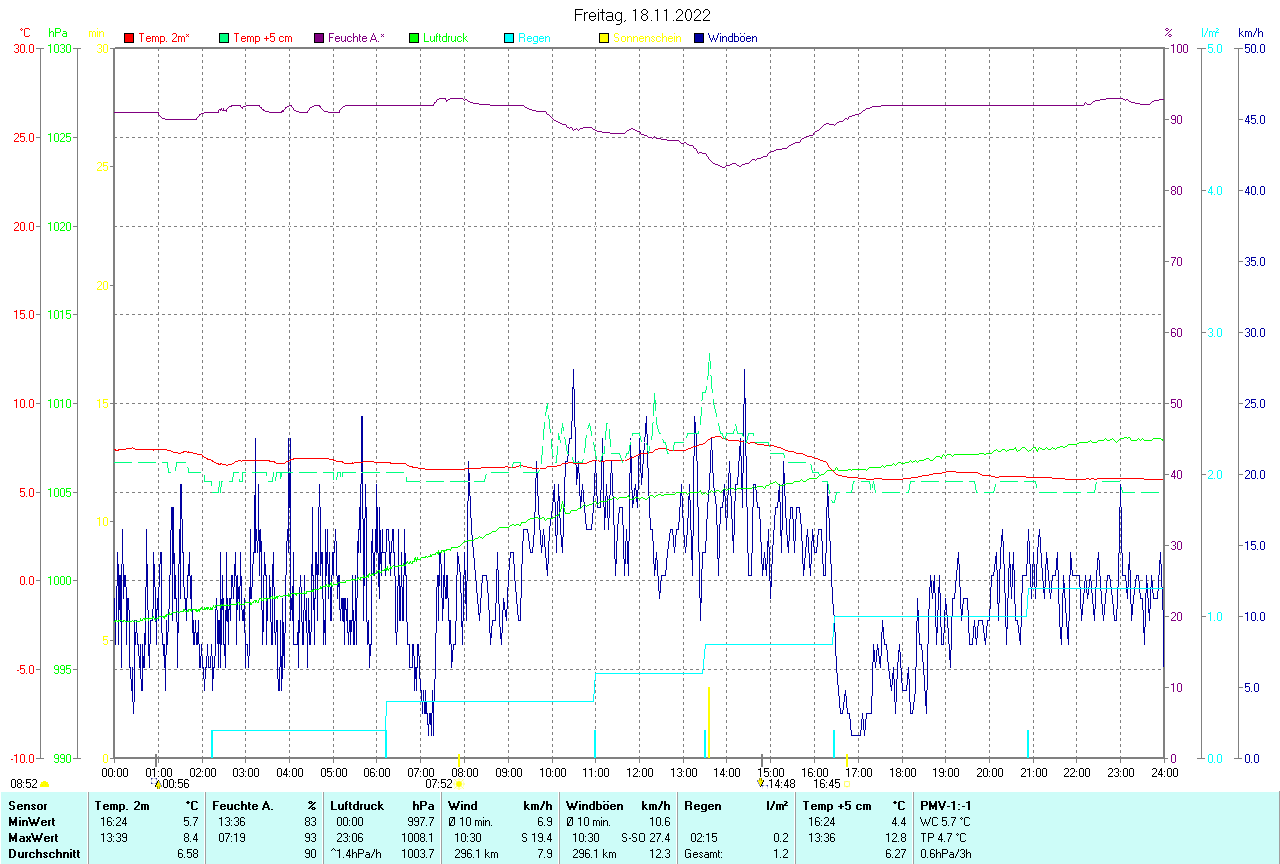This screenshot has height=864, width=1280.
Task: Click the gust maximum S-SO 27.4
Action: (x=645, y=838)
